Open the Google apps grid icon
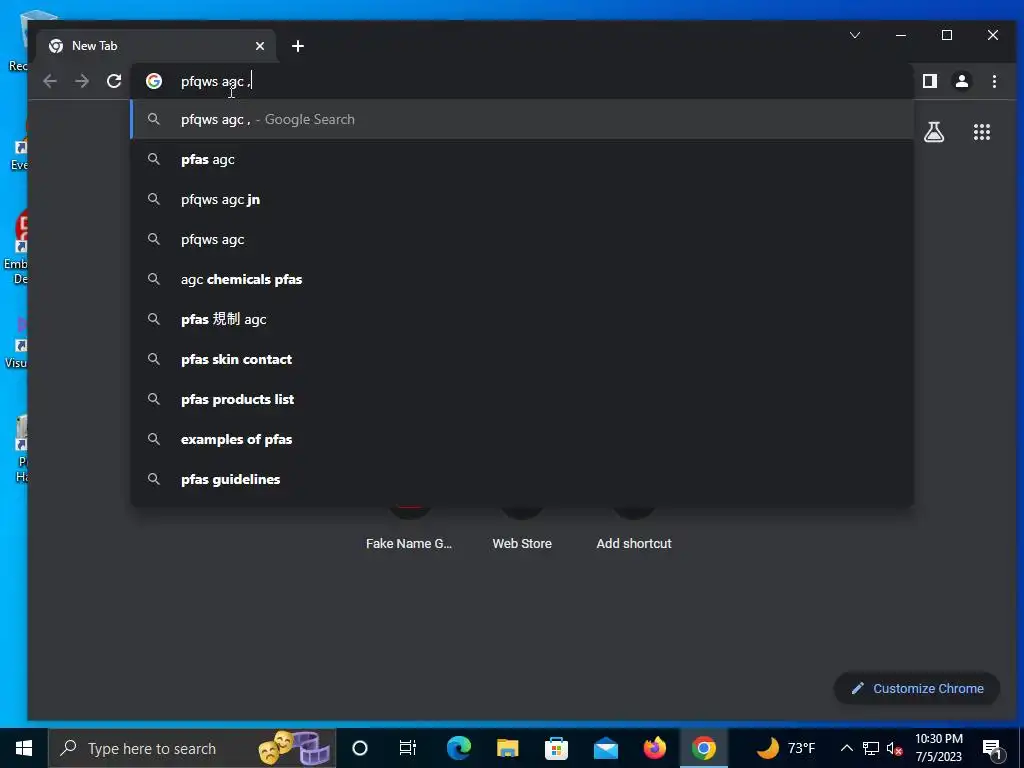This screenshot has height=768, width=1024. pos(982,133)
